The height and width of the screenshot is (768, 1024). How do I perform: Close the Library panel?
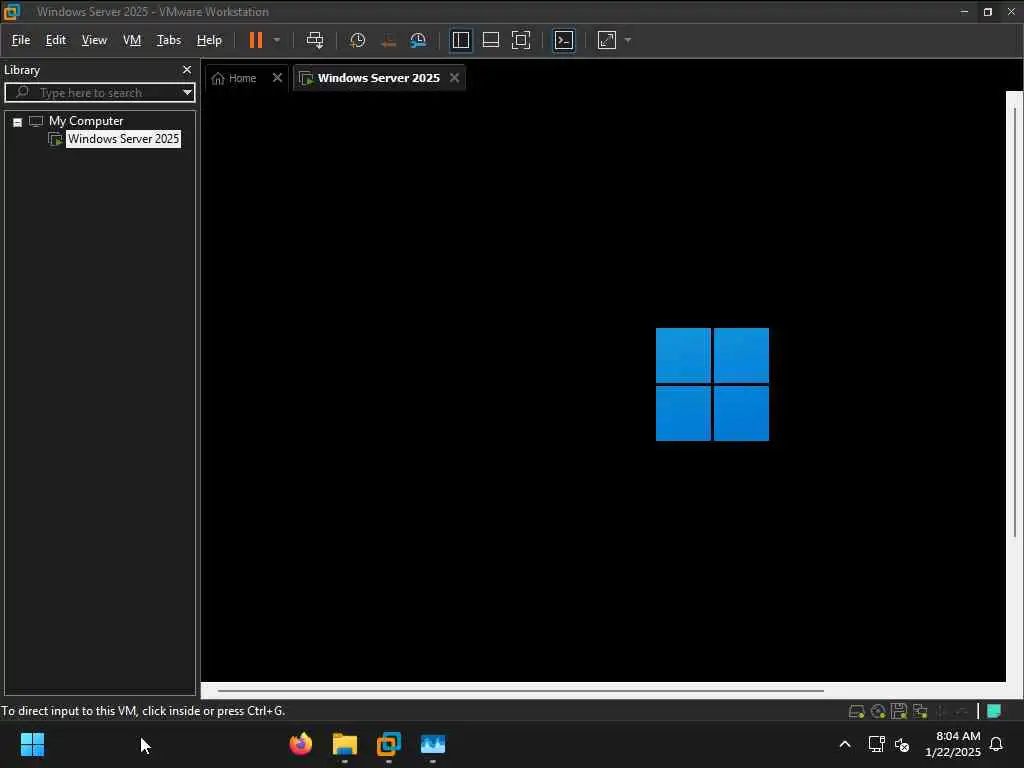pos(187,70)
